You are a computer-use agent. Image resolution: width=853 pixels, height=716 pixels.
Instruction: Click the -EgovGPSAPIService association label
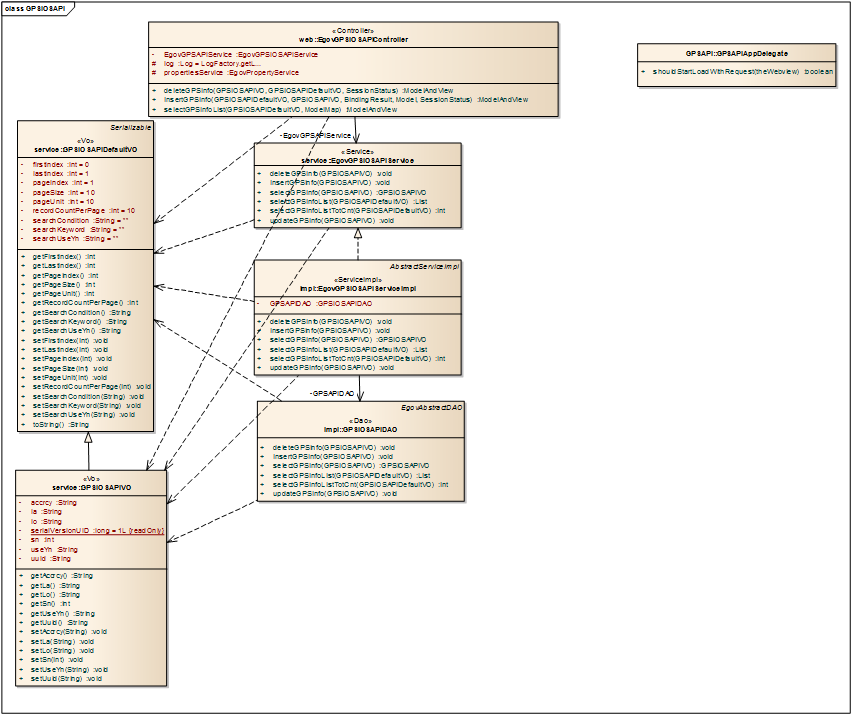click(x=316, y=134)
